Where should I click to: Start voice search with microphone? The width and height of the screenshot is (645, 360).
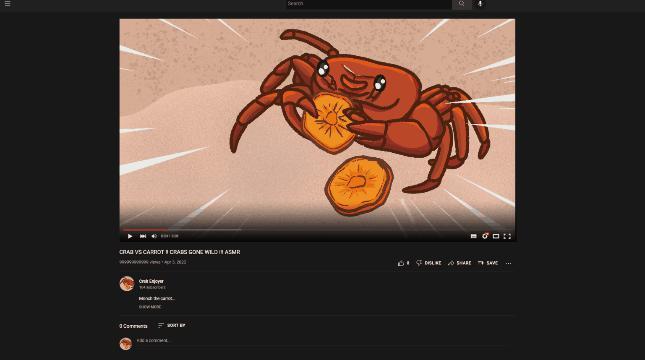[x=480, y=4]
